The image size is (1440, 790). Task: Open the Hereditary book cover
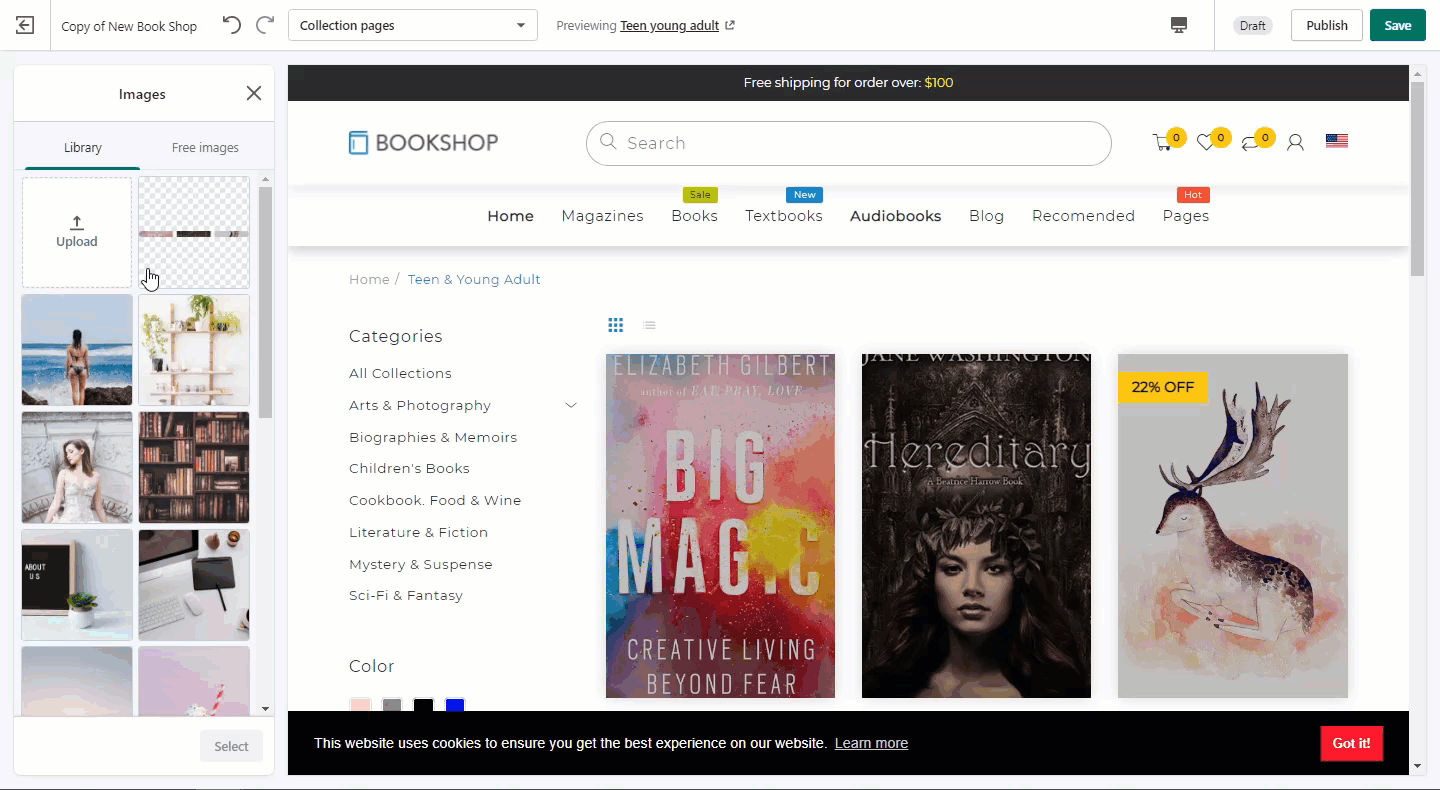(976, 526)
